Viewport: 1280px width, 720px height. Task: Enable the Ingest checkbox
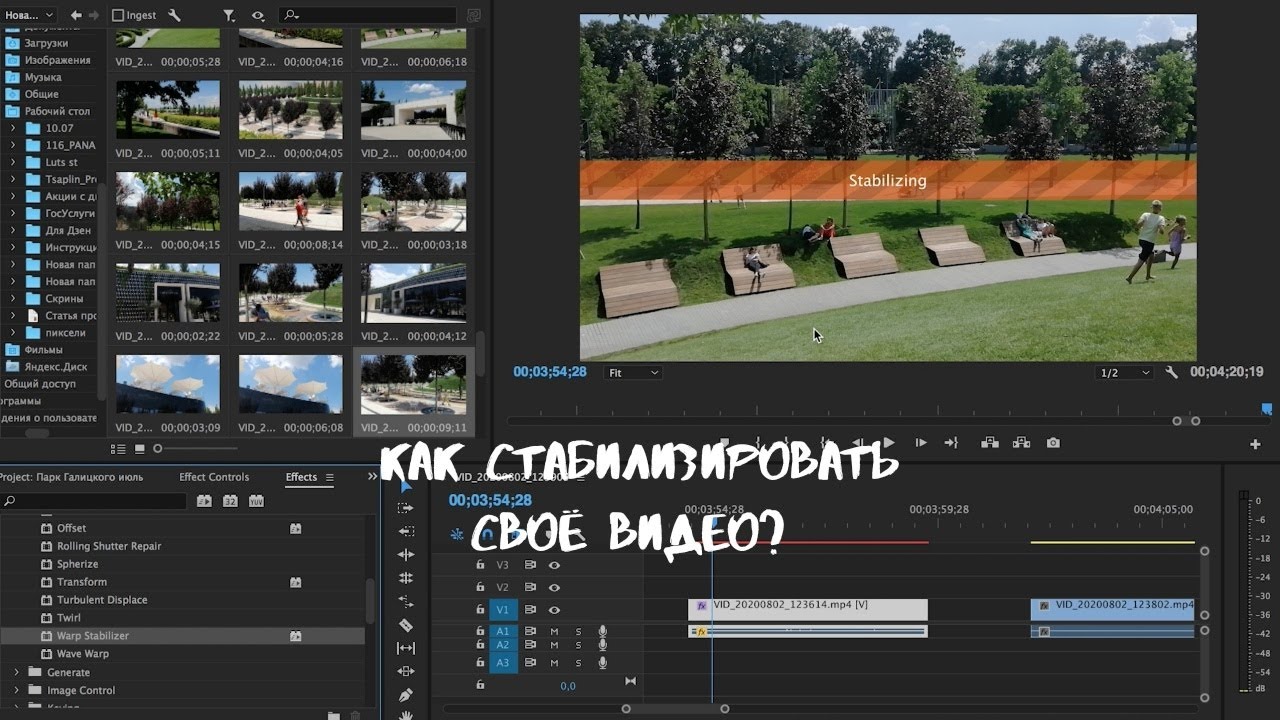pyautogui.click(x=118, y=15)
